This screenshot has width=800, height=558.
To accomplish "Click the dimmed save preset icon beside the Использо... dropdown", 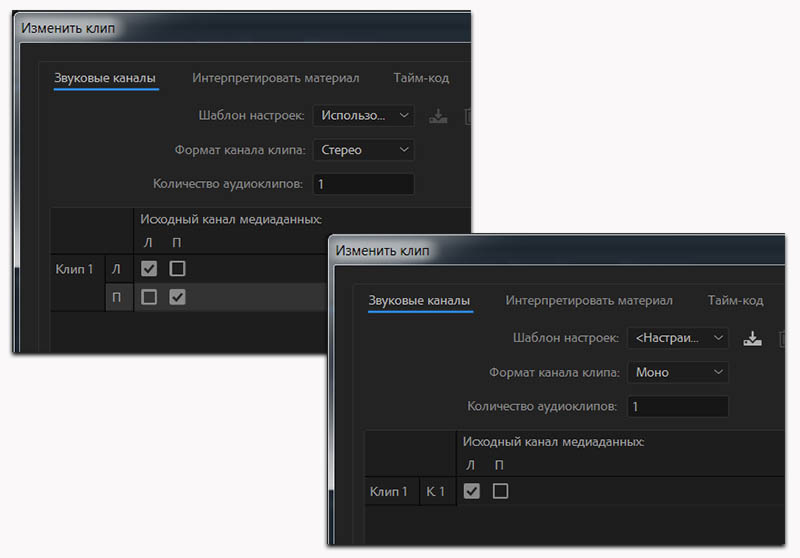I will pos(438,116).
